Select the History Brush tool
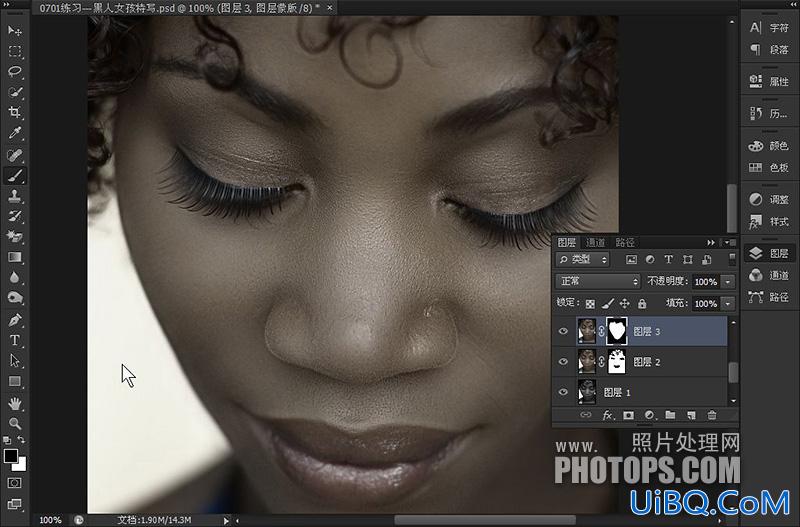The height and width of the screenshot is (527, 800). [15, 216]
